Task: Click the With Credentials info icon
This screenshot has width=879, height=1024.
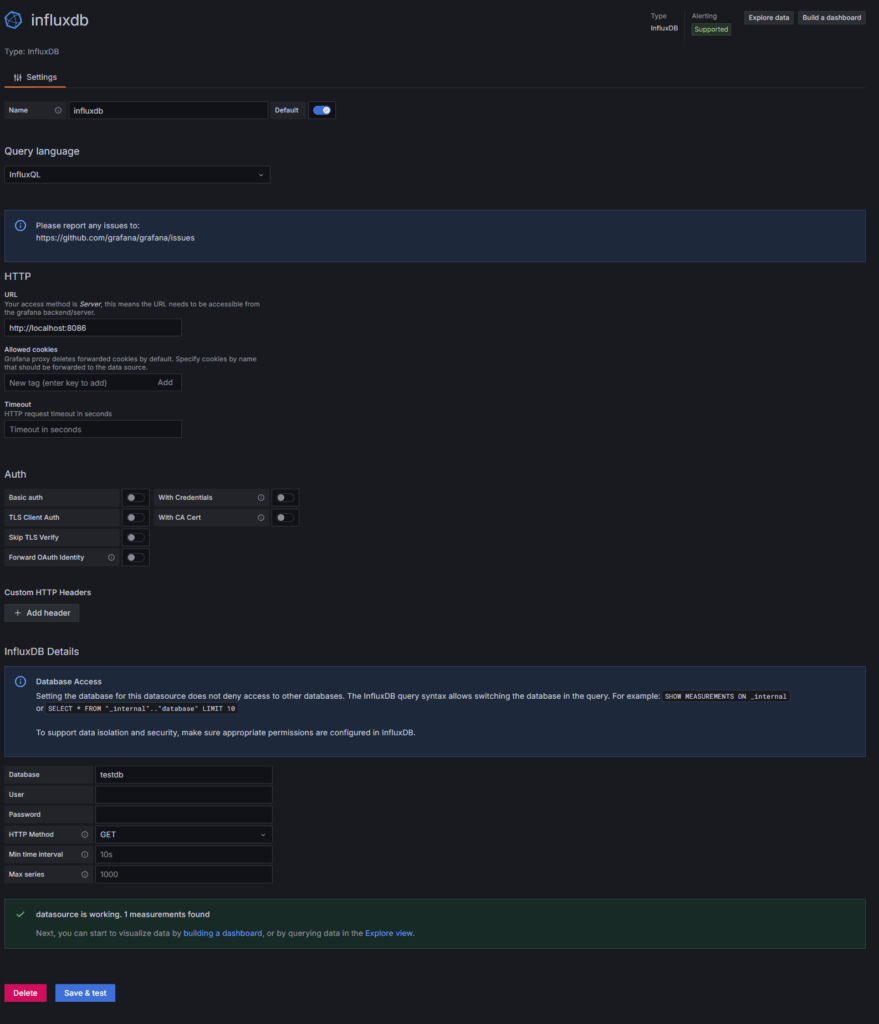Action: (261, 498)
